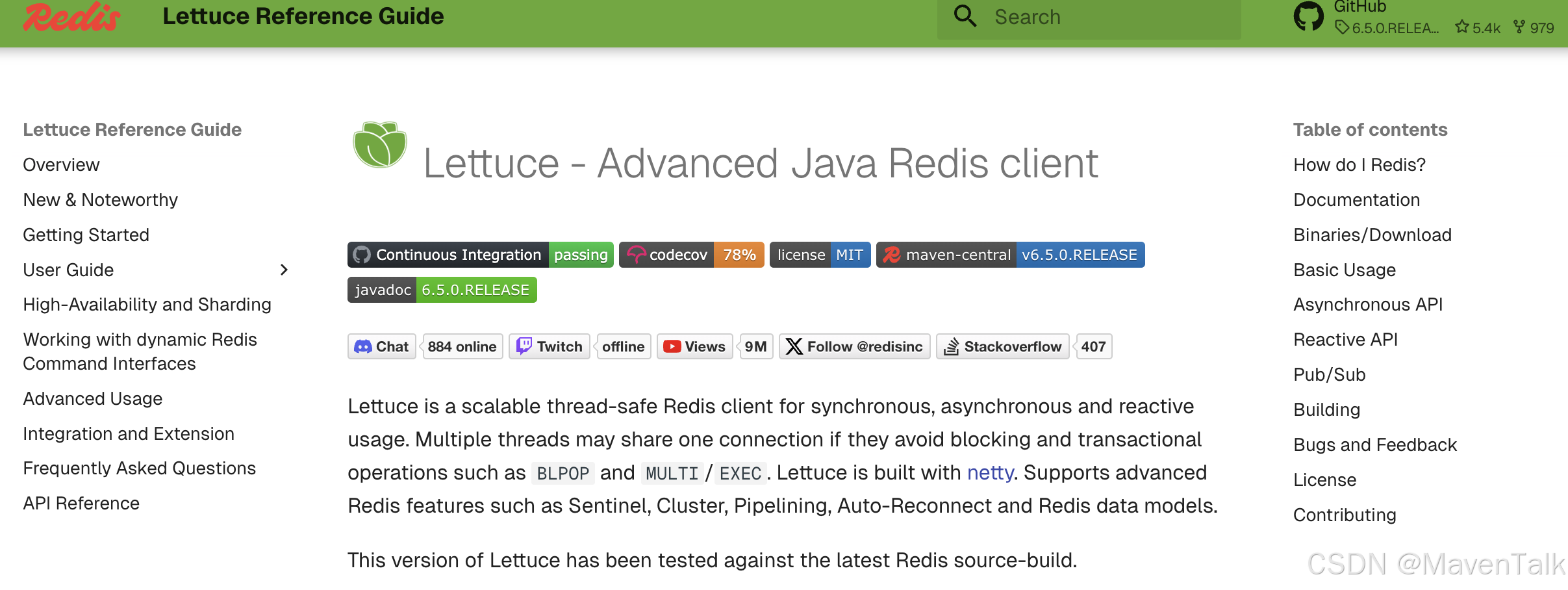Click the Discord Chat badge
Screen dimensions: 1568x590
[382, 346]
